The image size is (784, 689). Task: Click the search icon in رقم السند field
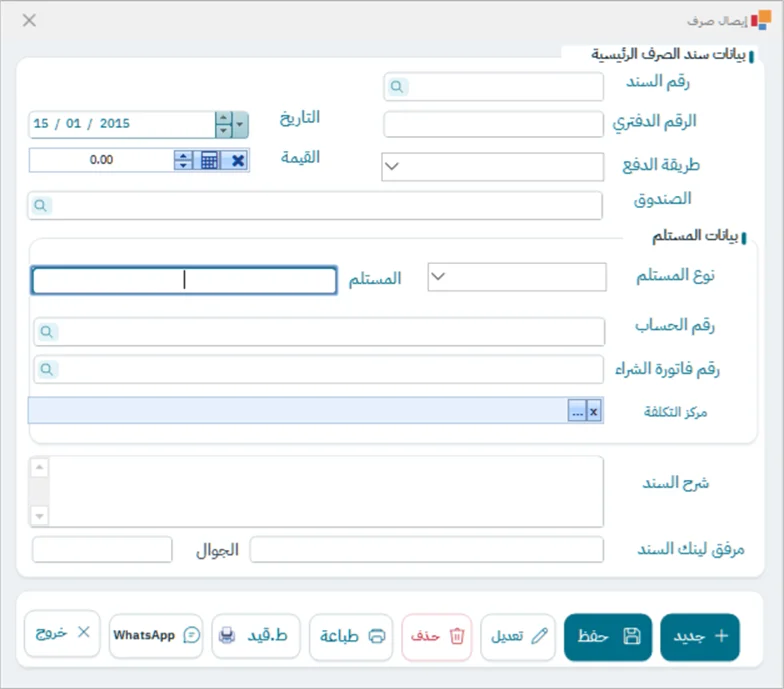[397, 87]
